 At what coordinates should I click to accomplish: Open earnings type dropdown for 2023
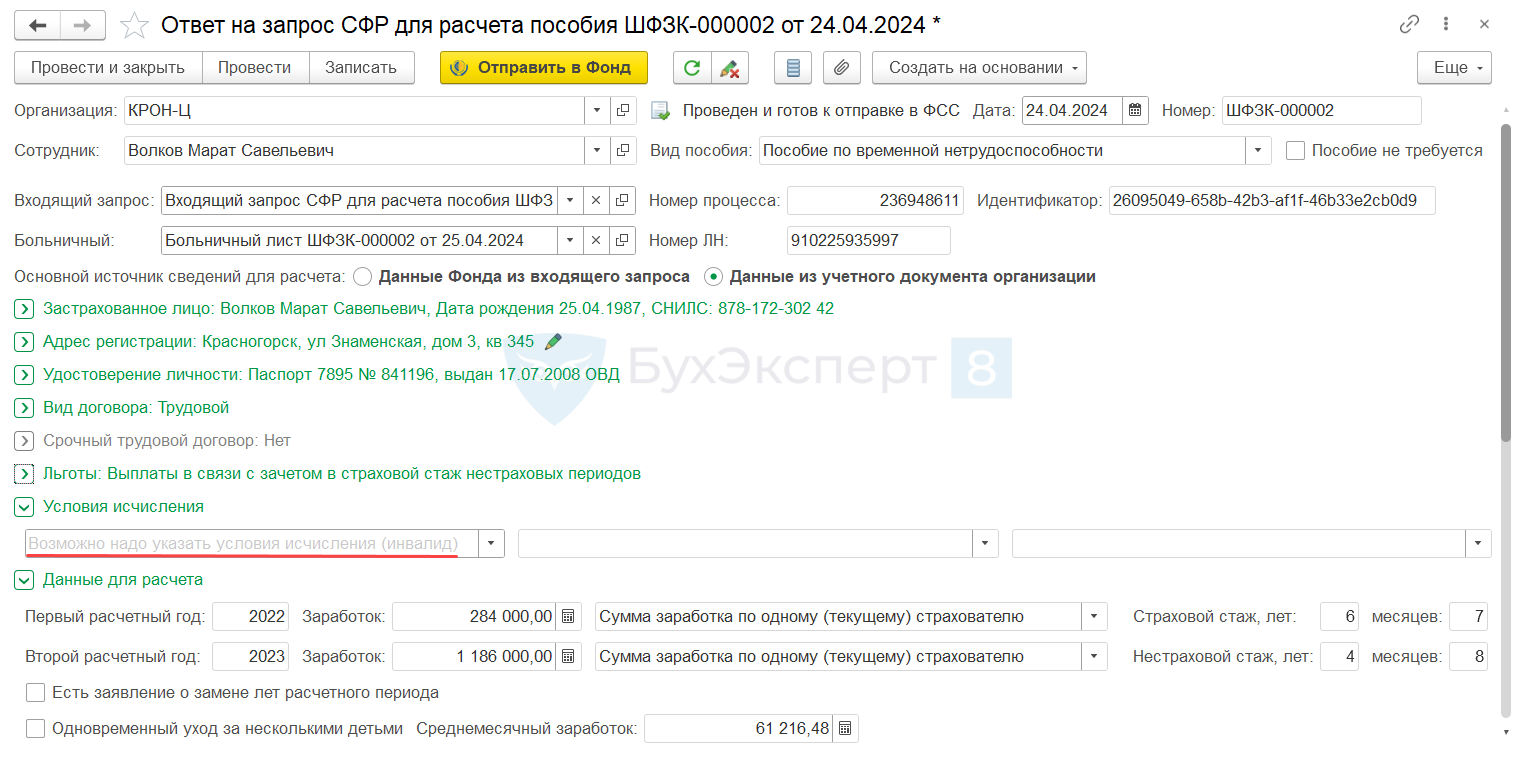click(1095, 657)
